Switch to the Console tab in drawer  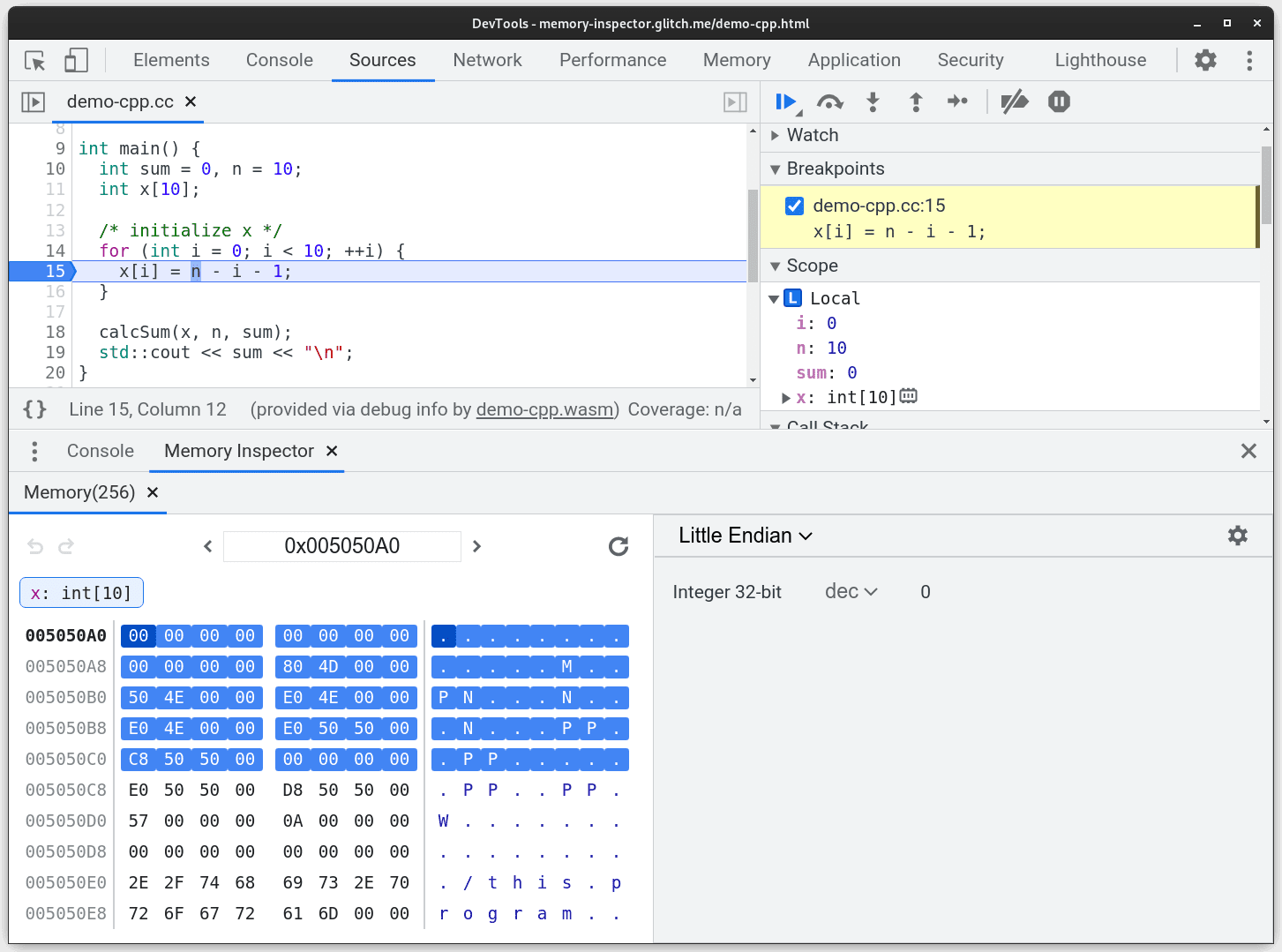pos(100,451)
